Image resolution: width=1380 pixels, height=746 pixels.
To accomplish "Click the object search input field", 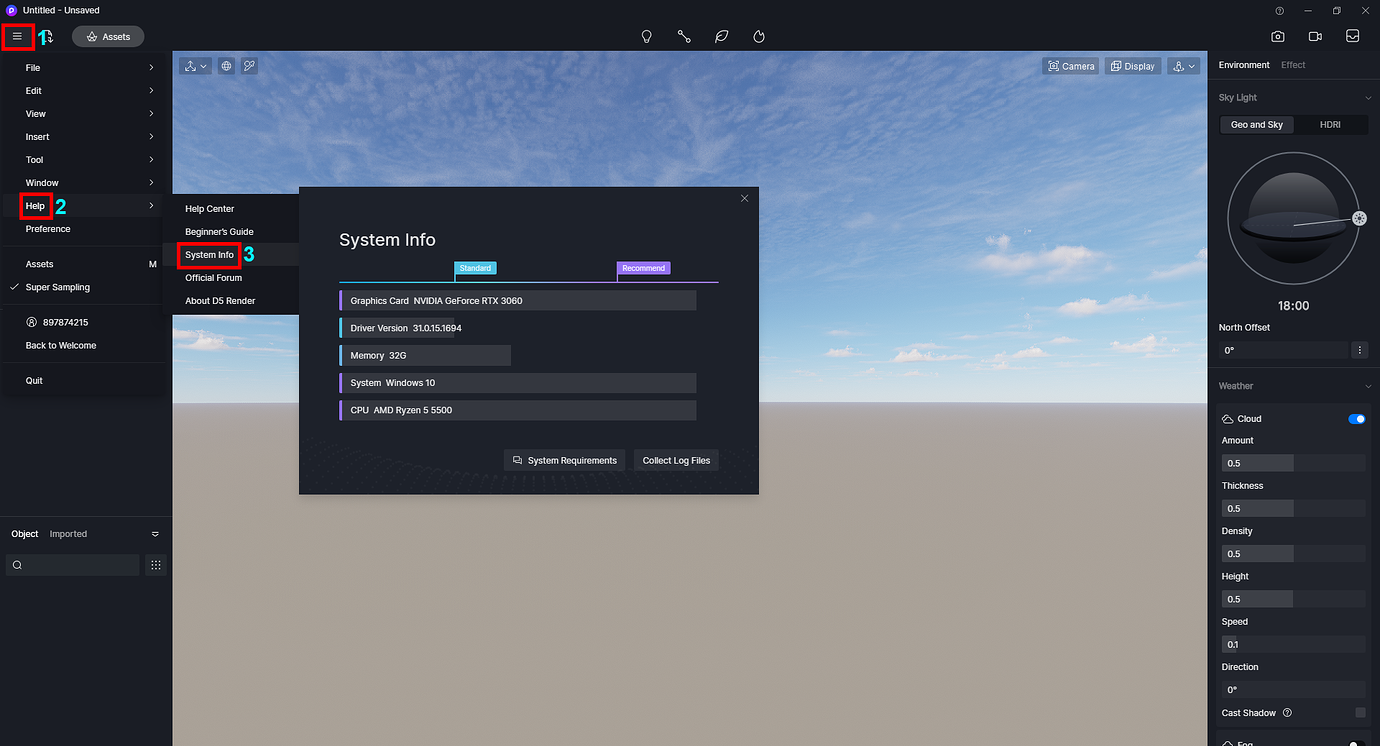I will pyautogui.click(x=72, y=565).
